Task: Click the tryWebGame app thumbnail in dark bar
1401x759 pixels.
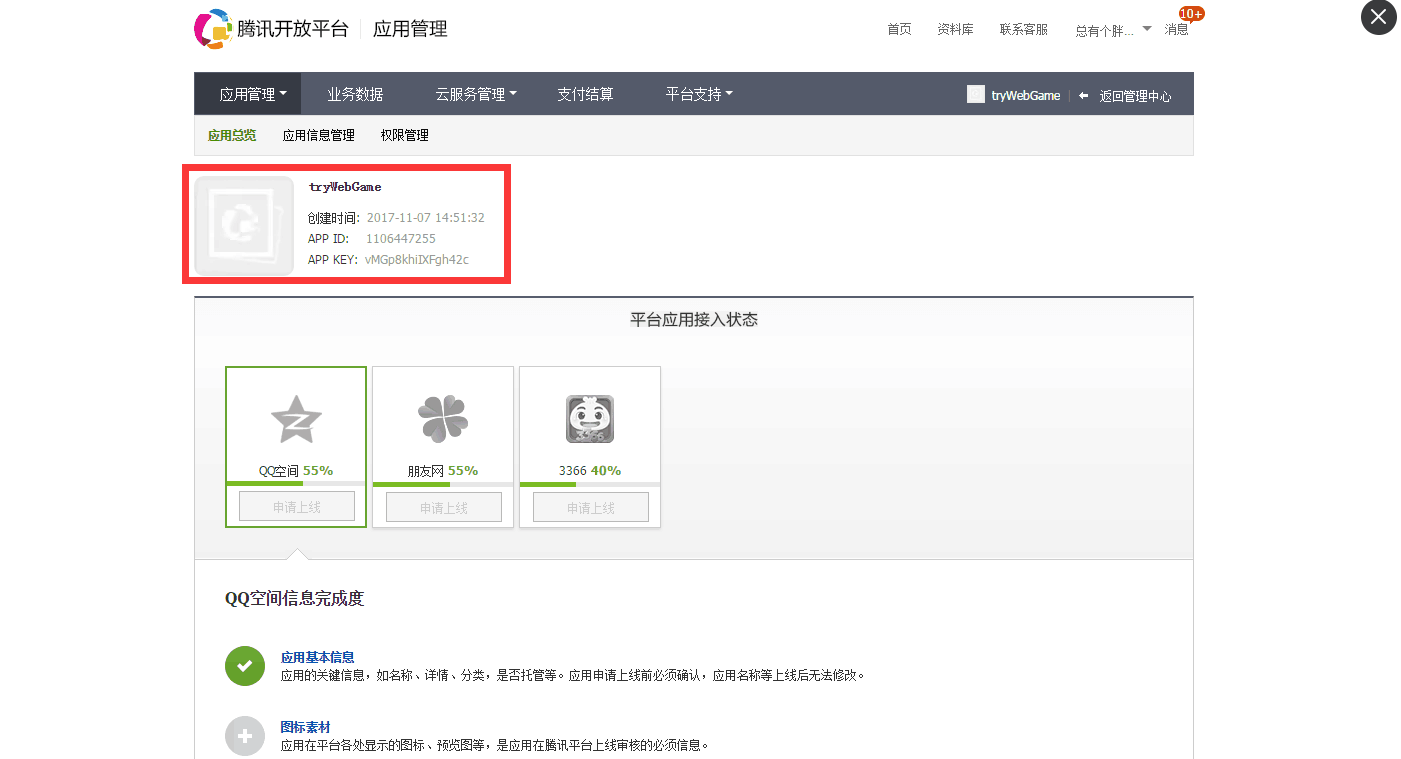Action: pos(976,94)
